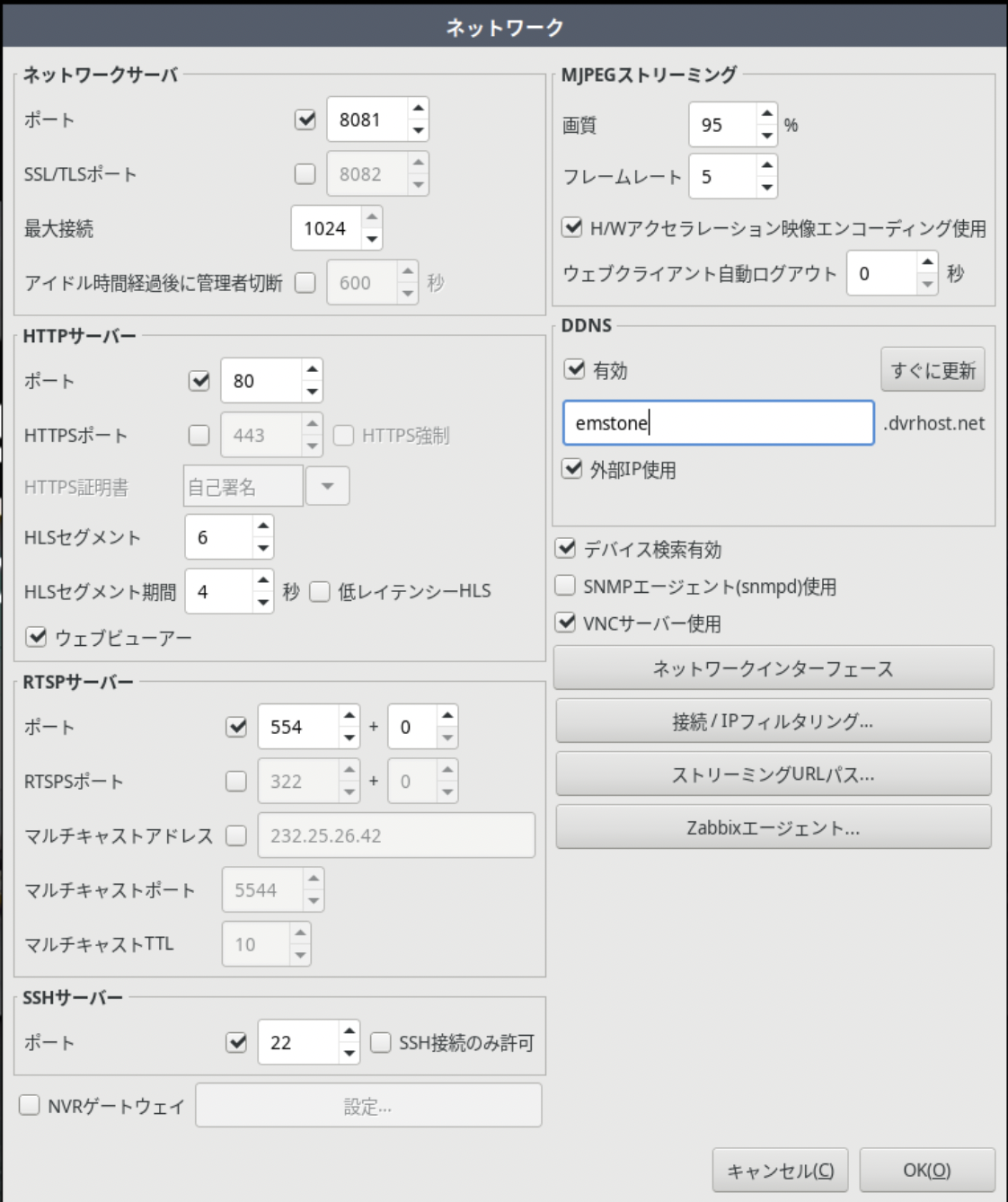This screenshot has height=1202, width=1008.
Task: Confirm settings with the OK(O) button
Action: [926, 1170]
